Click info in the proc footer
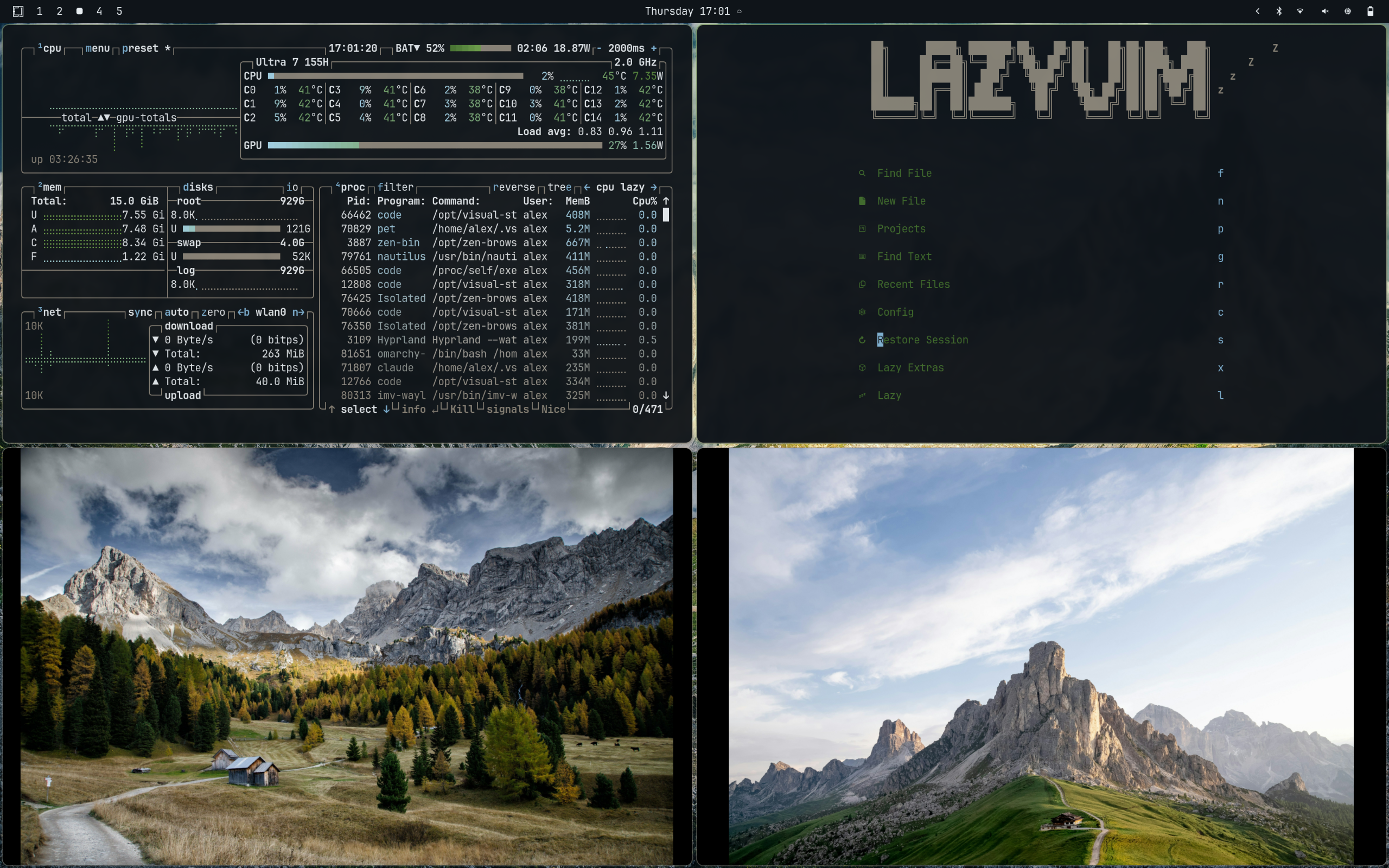The height and width of the screenshot is (868, 1389). (x=413, y=409)
